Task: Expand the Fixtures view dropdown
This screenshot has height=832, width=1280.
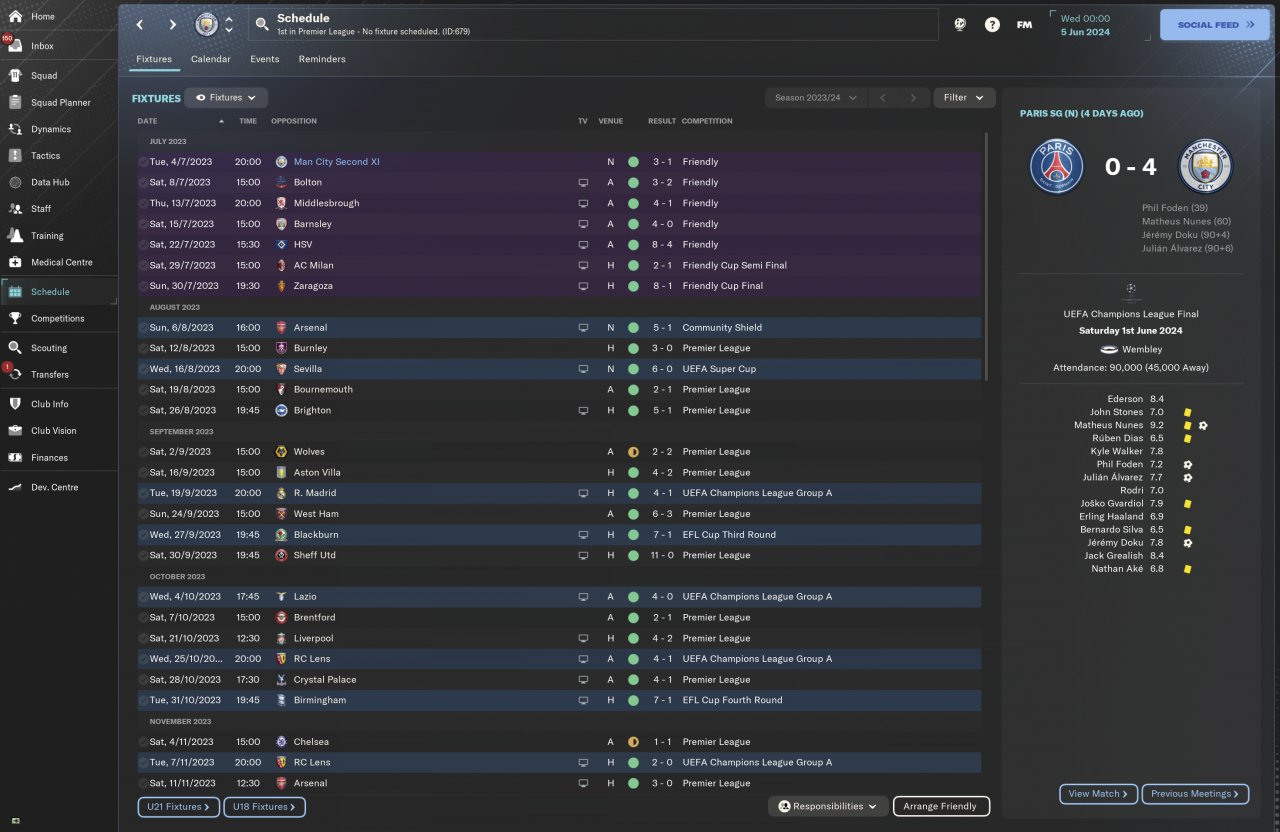Action: click(x=226, y=98)
